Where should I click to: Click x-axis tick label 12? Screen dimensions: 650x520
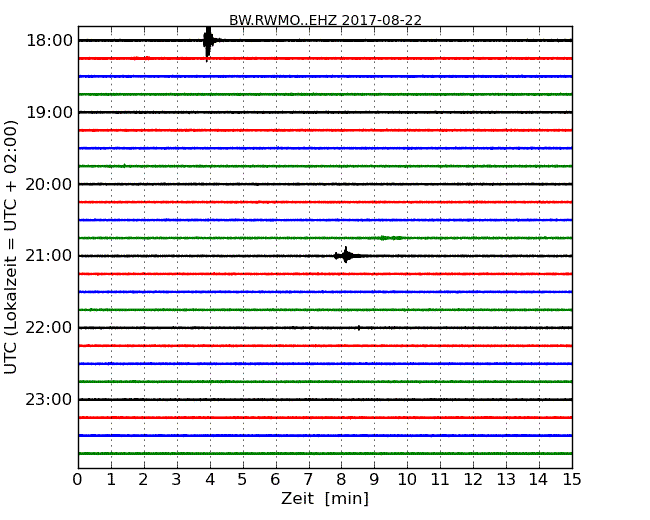coord(473,479)
